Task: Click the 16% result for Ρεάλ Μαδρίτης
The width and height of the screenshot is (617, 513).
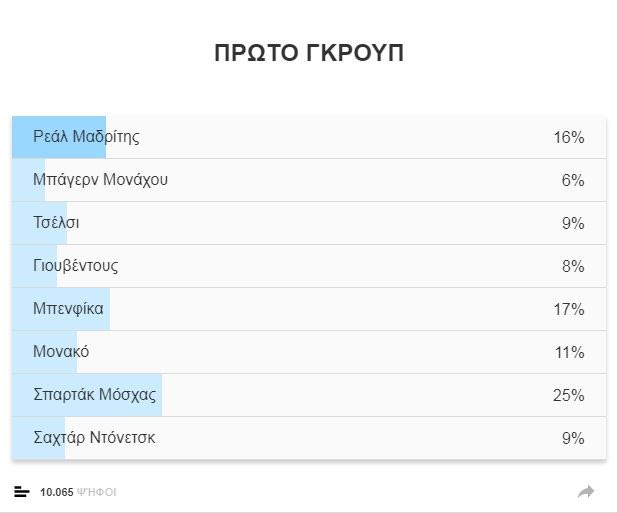Action: click(568, 137)
